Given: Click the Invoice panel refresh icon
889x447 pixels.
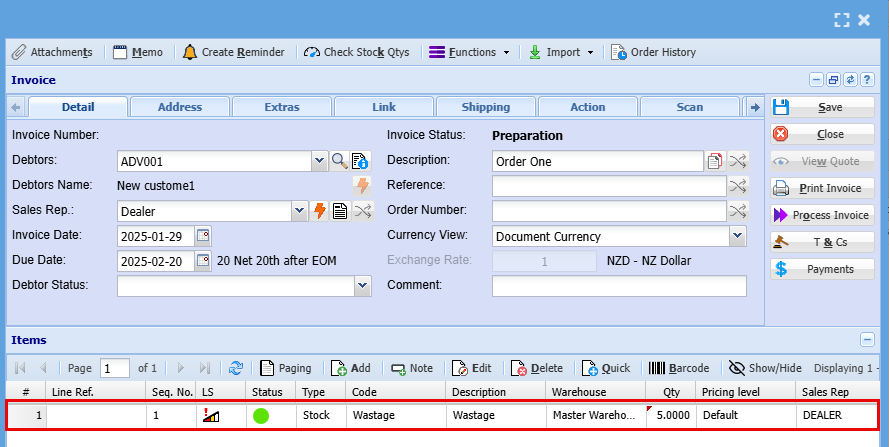Looking at the screenshot, I should (x=850, y=80).
